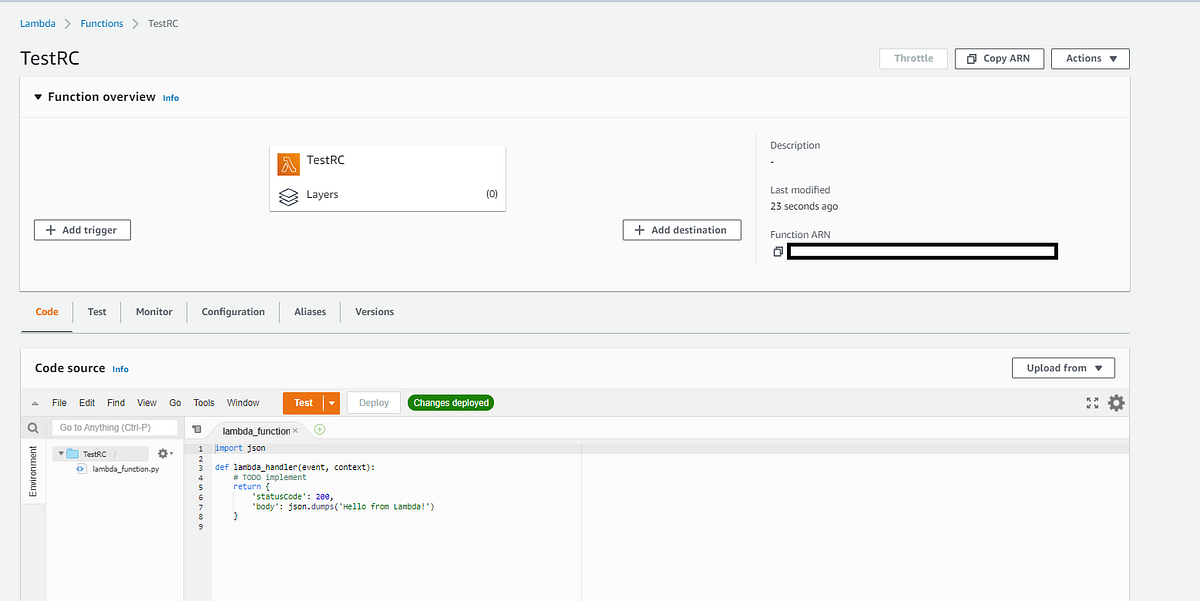Switch to the Code tab
The height and width of the screenshot is (601, 1200).
coord(47,312)
